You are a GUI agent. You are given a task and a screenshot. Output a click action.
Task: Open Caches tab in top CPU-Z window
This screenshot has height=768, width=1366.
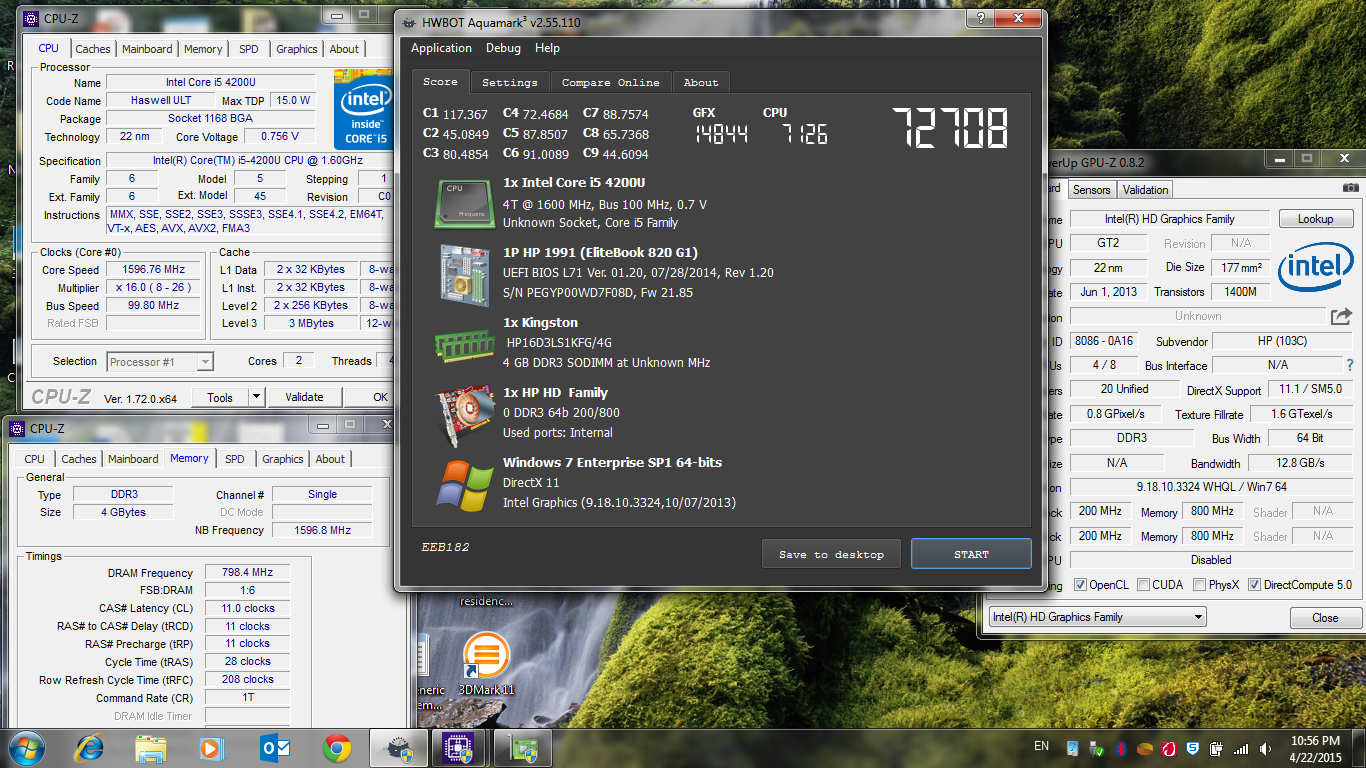pyautogui.click(x=93, y=49)
